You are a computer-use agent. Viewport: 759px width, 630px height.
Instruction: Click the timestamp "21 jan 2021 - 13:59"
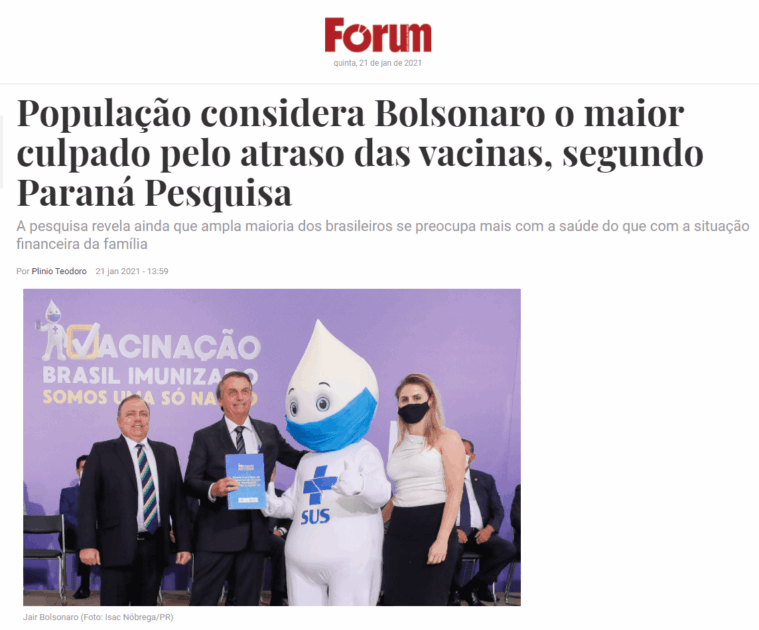point(132,271)
